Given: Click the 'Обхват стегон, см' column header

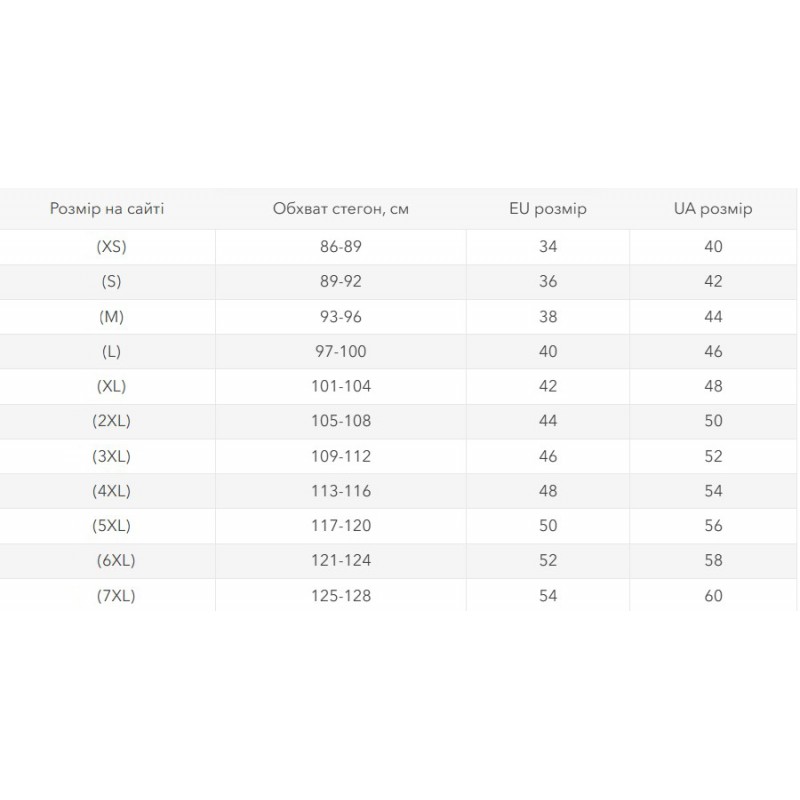Looking at the screenshot, I should tap(341, 209).
